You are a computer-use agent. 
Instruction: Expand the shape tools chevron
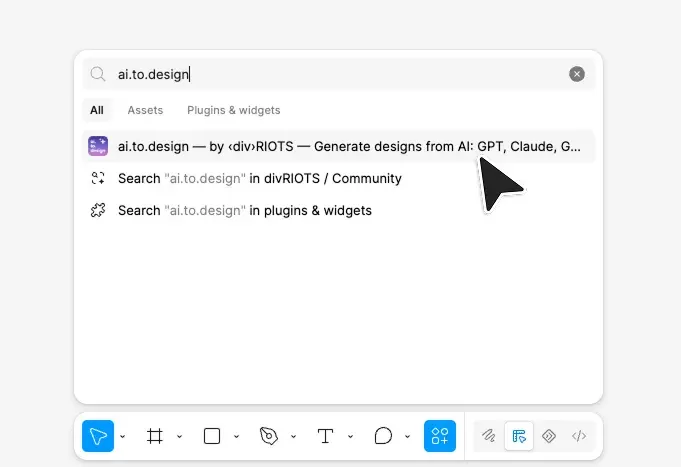(x=236, y=436)
